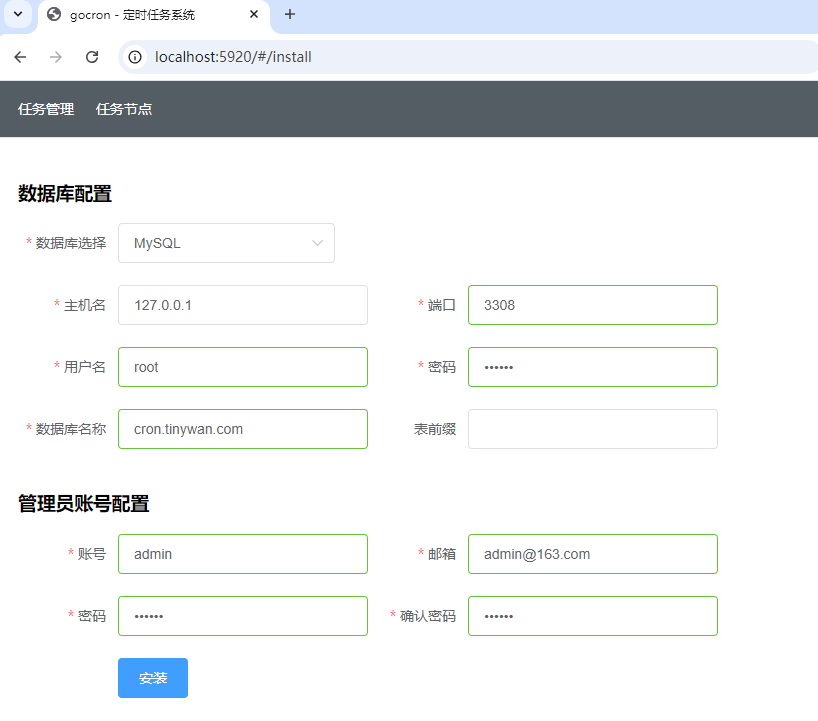Close the gocron browser tab
Image resolution: width=818 pixels, height=721 pixels.
pos(254,15)
